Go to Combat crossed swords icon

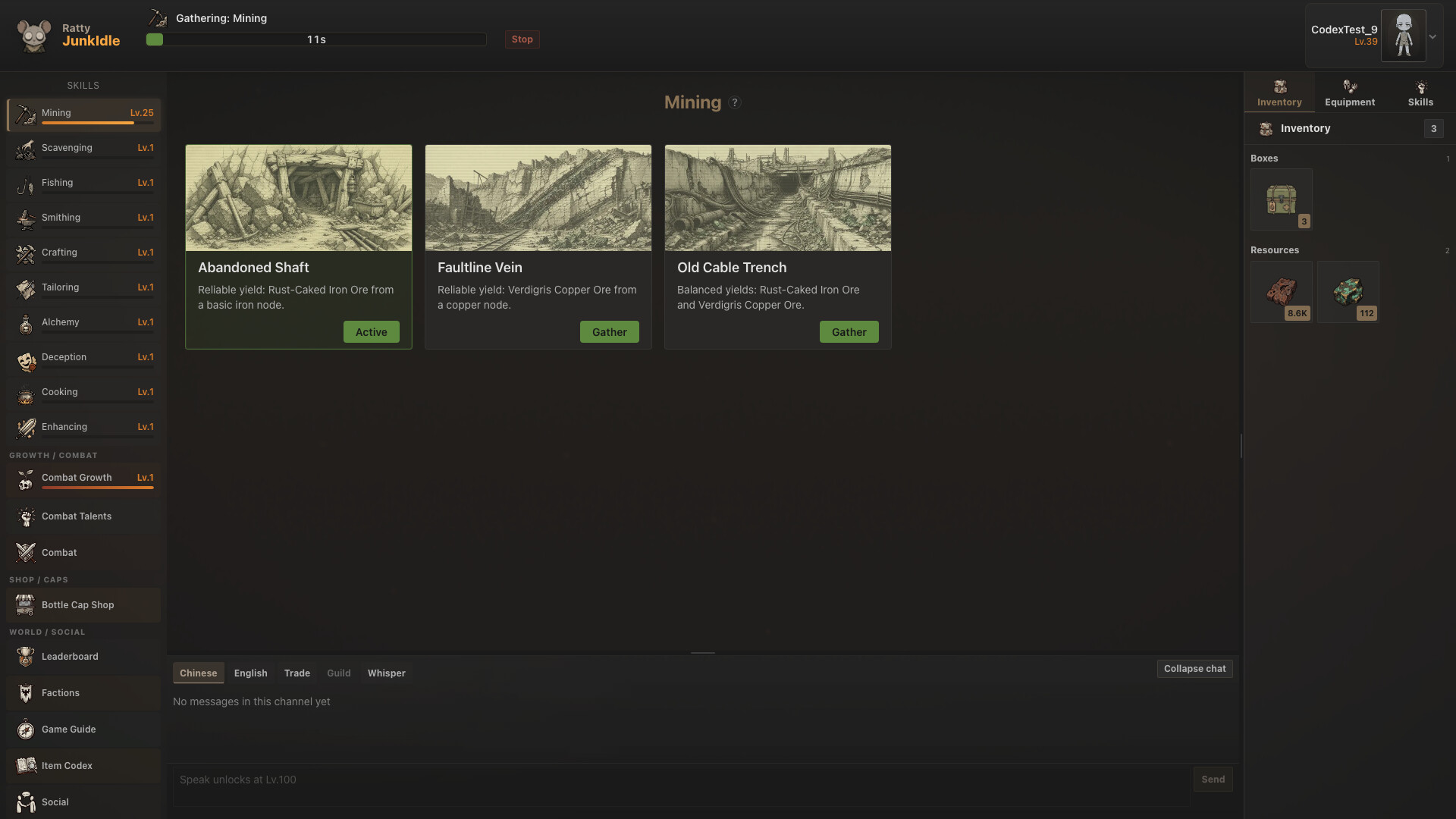point(26,553)
